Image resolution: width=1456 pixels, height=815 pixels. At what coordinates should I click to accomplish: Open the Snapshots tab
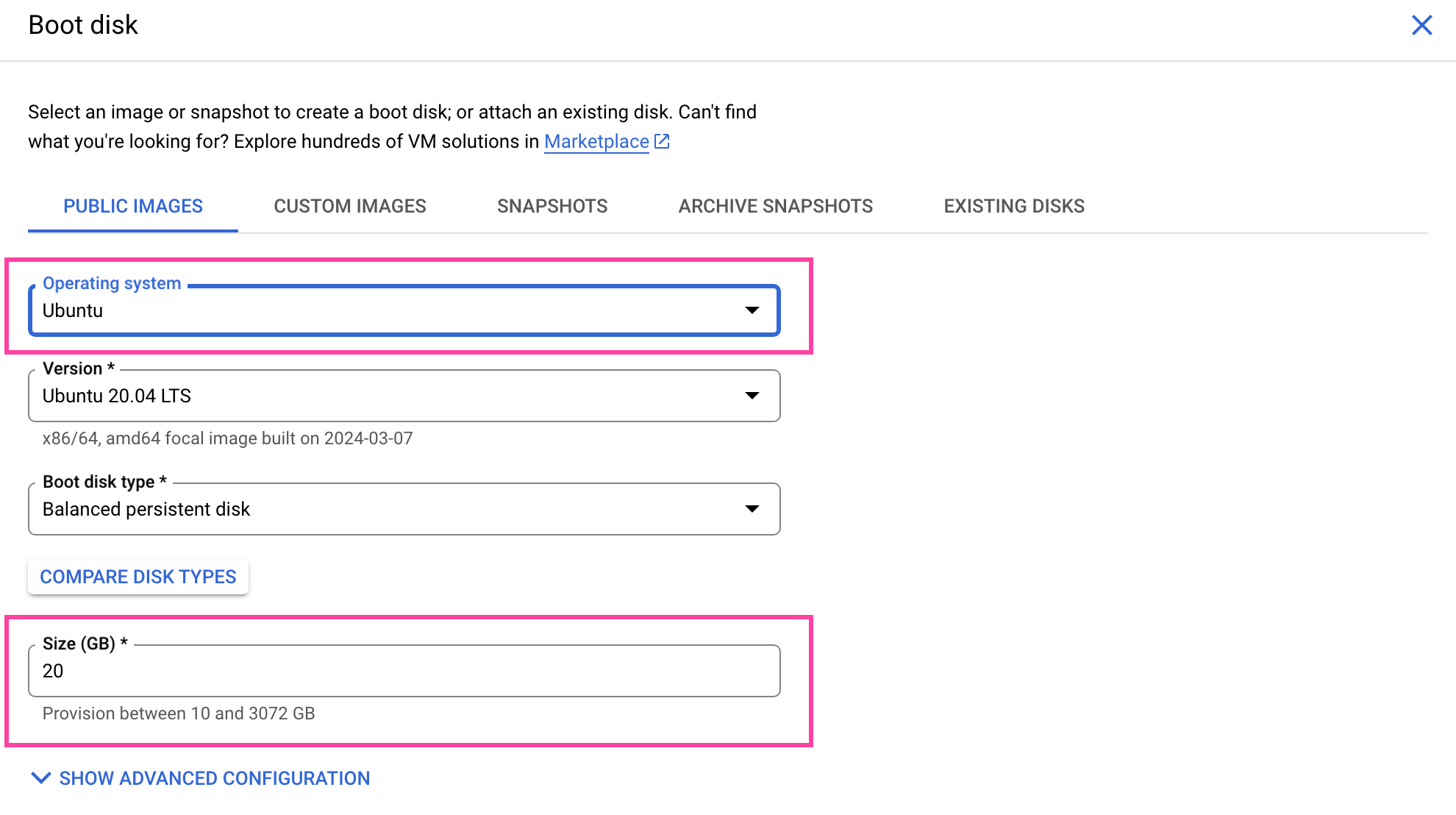[552, 206]
